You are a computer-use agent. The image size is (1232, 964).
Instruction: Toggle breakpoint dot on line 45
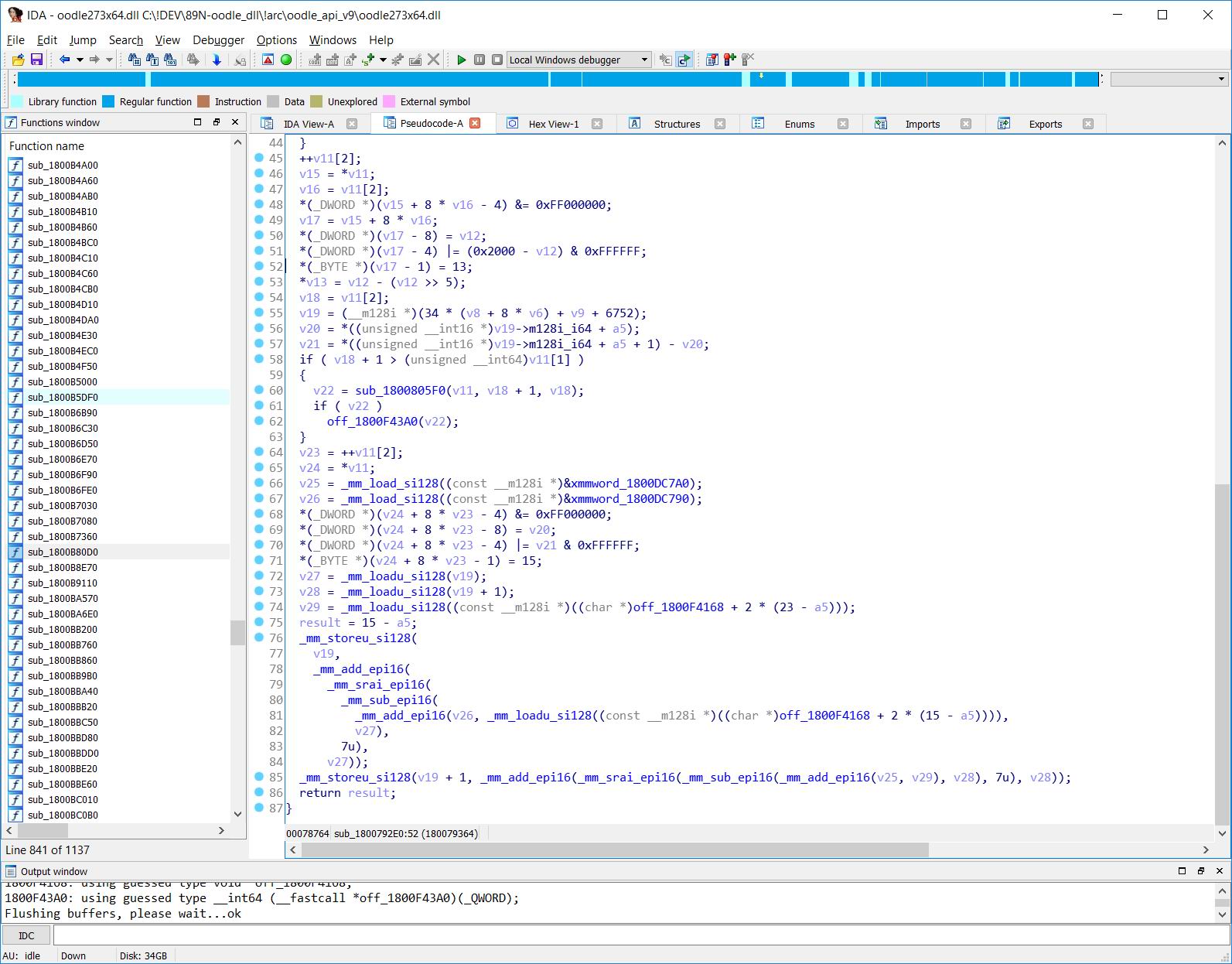(260, 158)
